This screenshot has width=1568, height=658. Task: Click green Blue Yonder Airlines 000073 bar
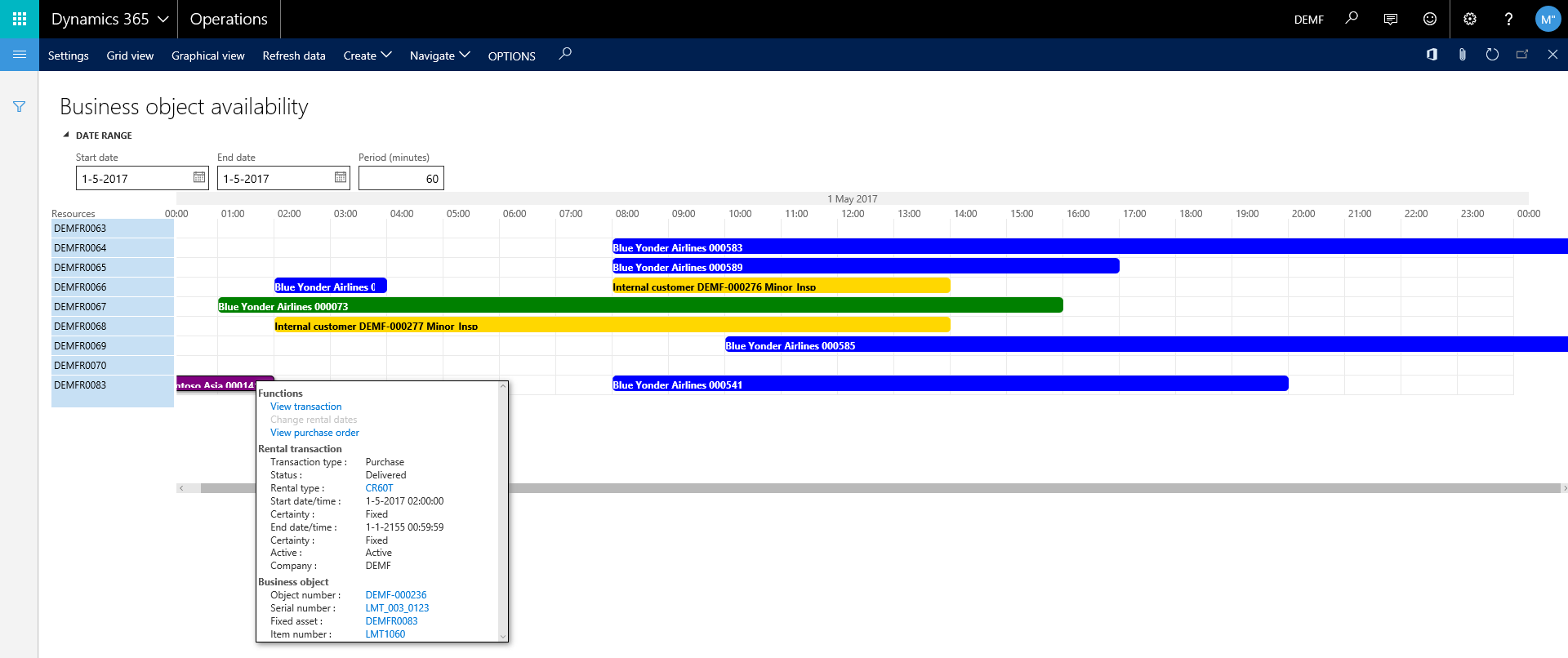pyautogui.click(x=640, y=305)
